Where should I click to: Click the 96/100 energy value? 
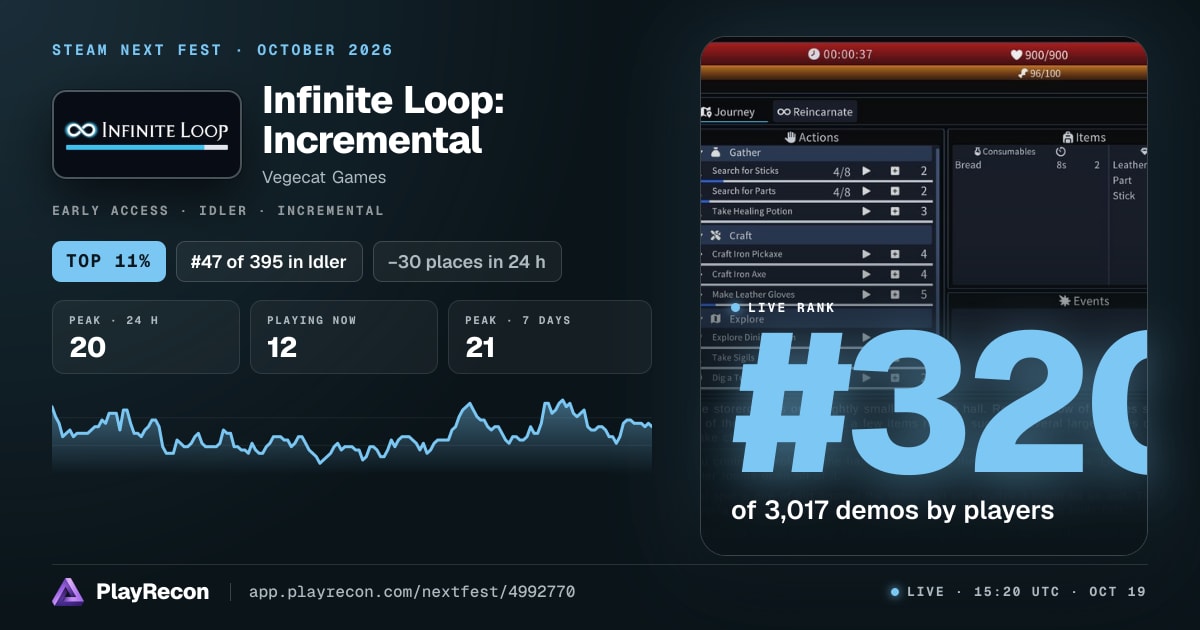1045,73
